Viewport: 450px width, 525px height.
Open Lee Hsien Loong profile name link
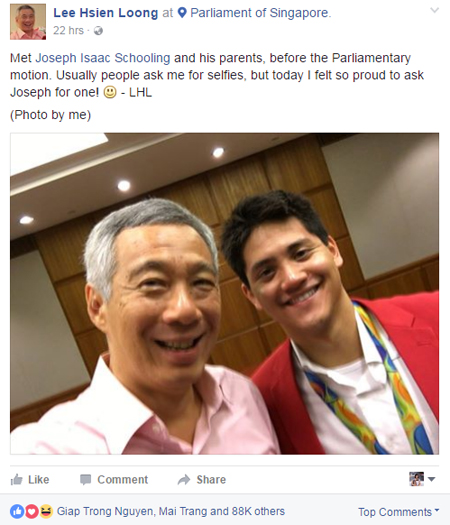click(x=105, y=13)
